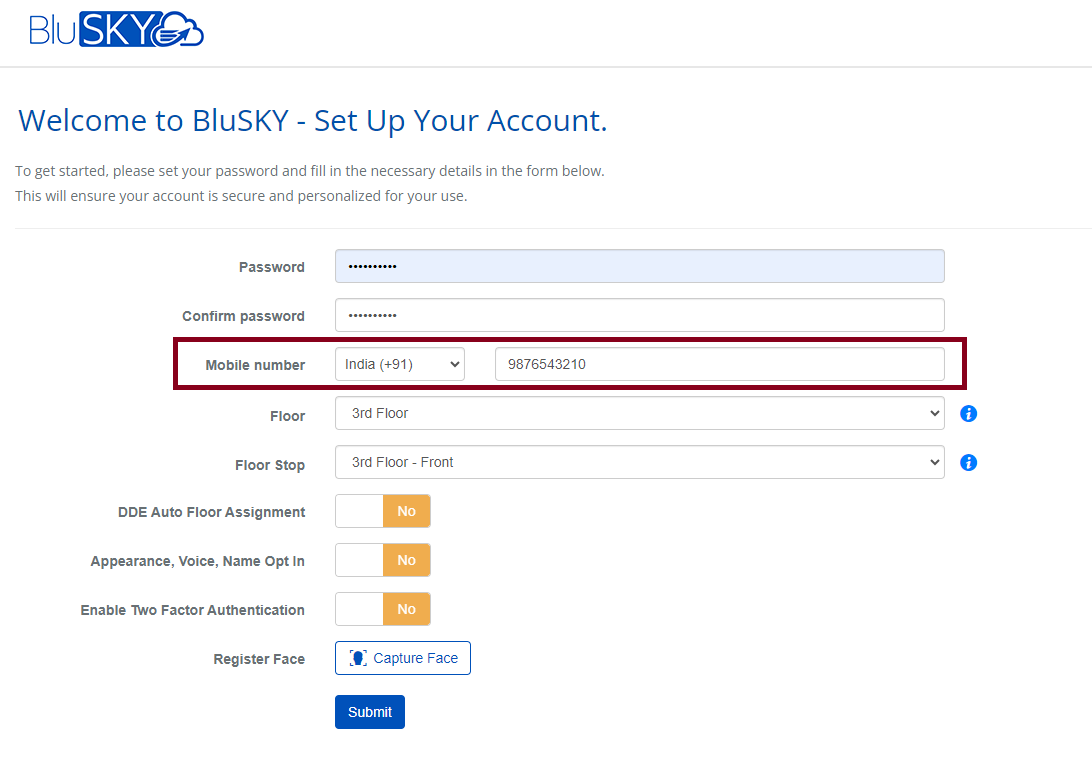
Task: Select the mobile number field containing 9876543210
Action: [x=719, y=365]
